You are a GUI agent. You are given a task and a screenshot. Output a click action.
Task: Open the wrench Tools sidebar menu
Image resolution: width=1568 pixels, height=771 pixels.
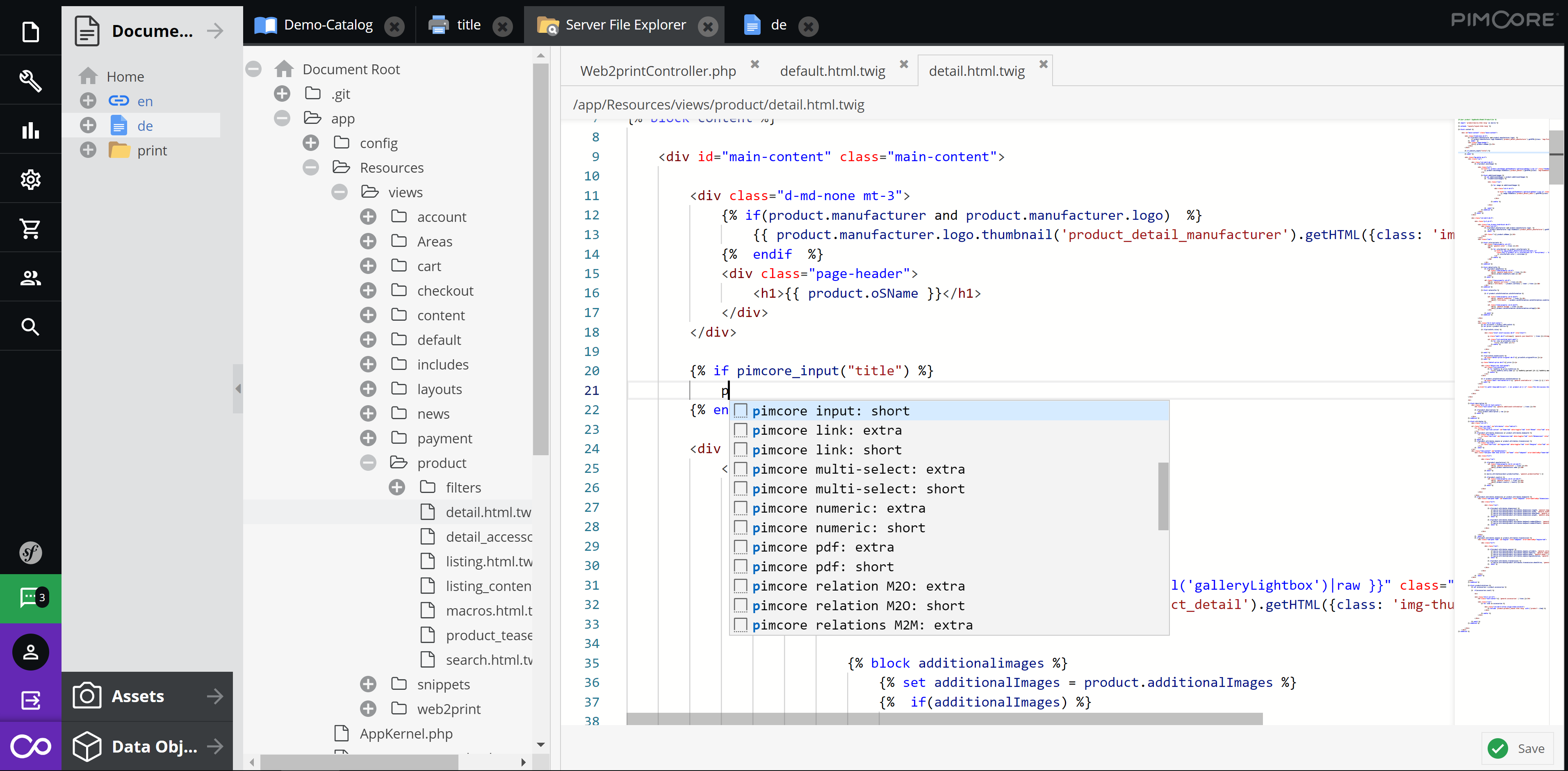[x=30, y=80]
